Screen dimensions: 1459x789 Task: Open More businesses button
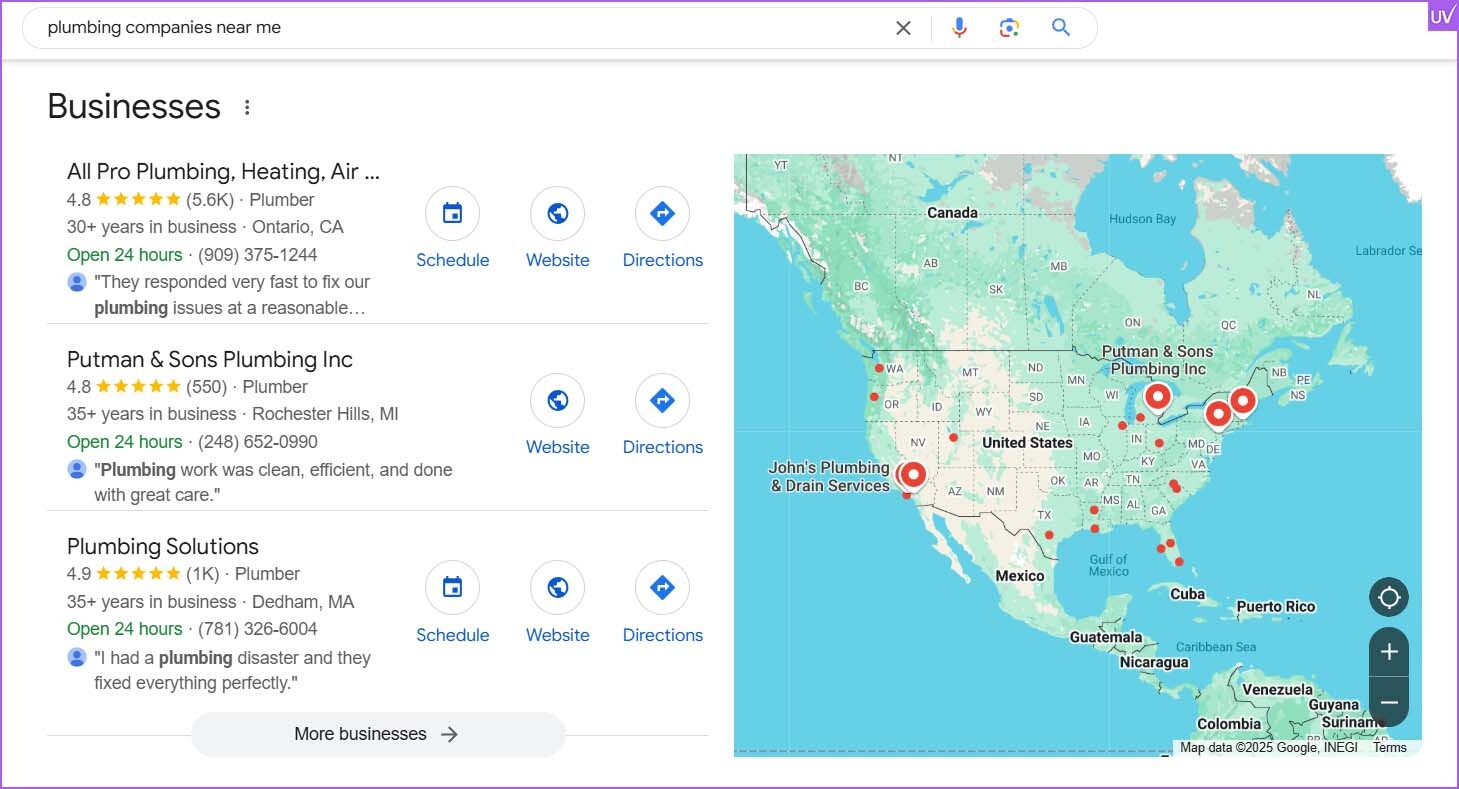(378, 734)
